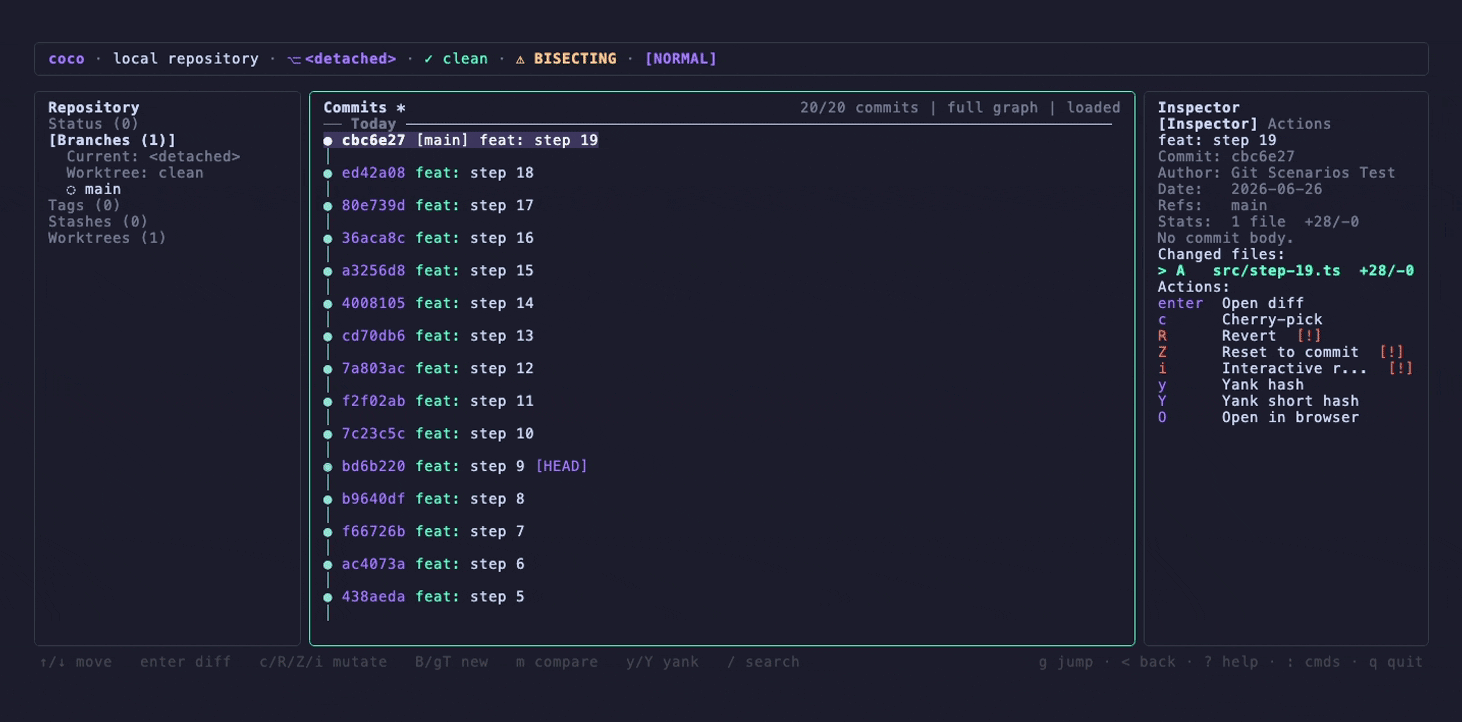Click the commit graph dot for cbc6e27
The height and width of the screenshot is (722, 1463).
[328, 141]
